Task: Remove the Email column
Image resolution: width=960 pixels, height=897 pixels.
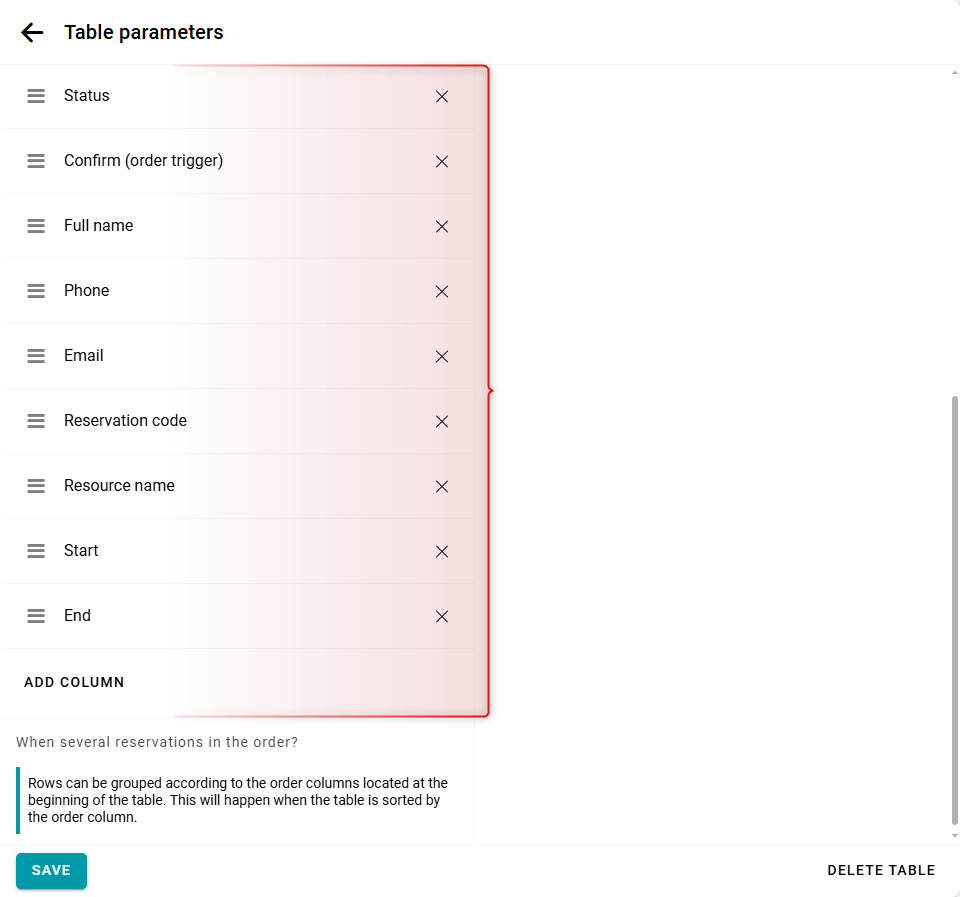Action: [442, 356]
